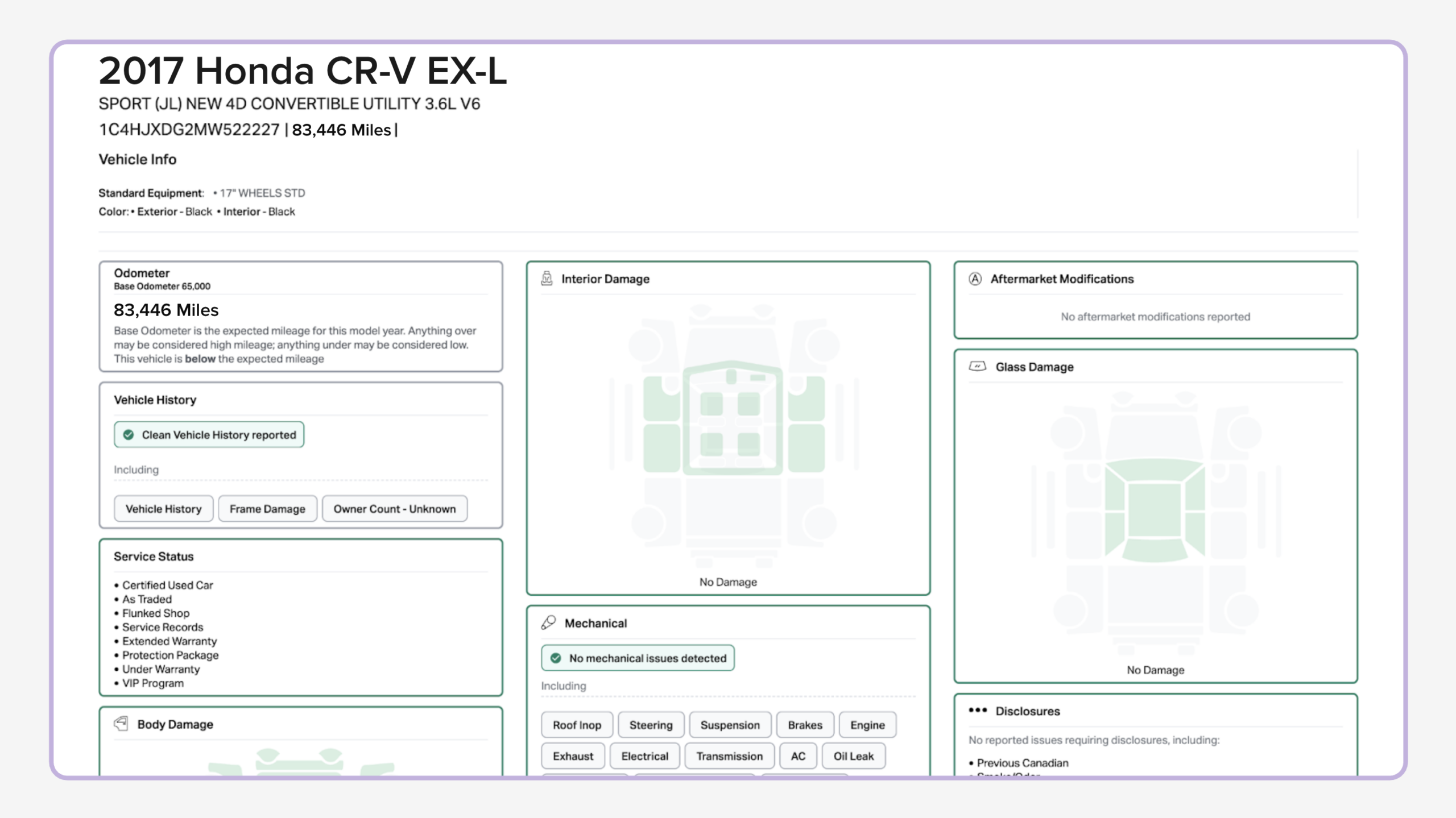
Task: Click the Vehicle Info heading
Action: coord(138,159)
